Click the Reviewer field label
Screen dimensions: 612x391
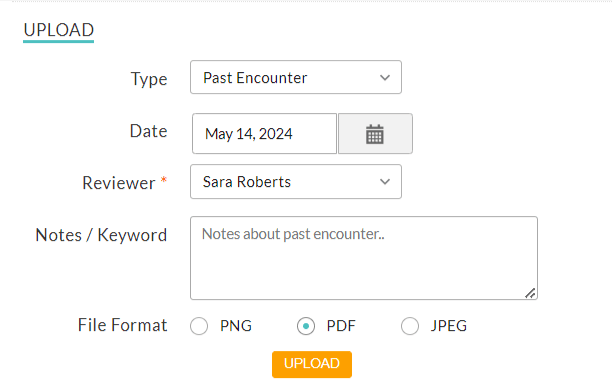click(119, 183)
